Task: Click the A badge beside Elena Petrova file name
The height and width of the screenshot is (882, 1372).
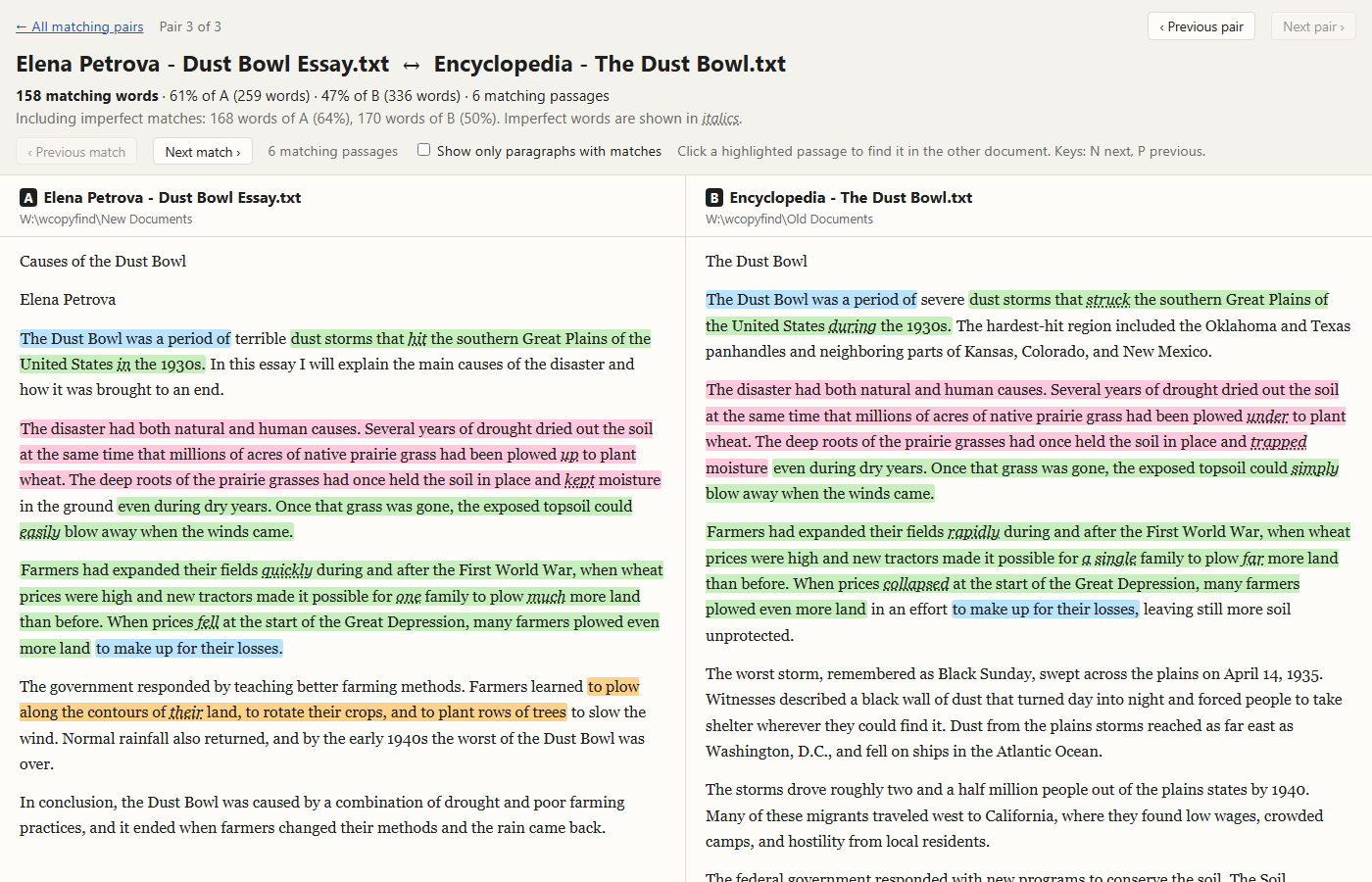Action: coord(28,198)
